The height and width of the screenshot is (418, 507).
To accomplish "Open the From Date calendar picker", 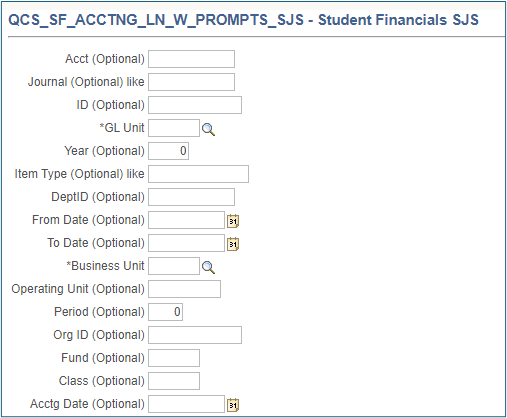I will tap(233, 221).
